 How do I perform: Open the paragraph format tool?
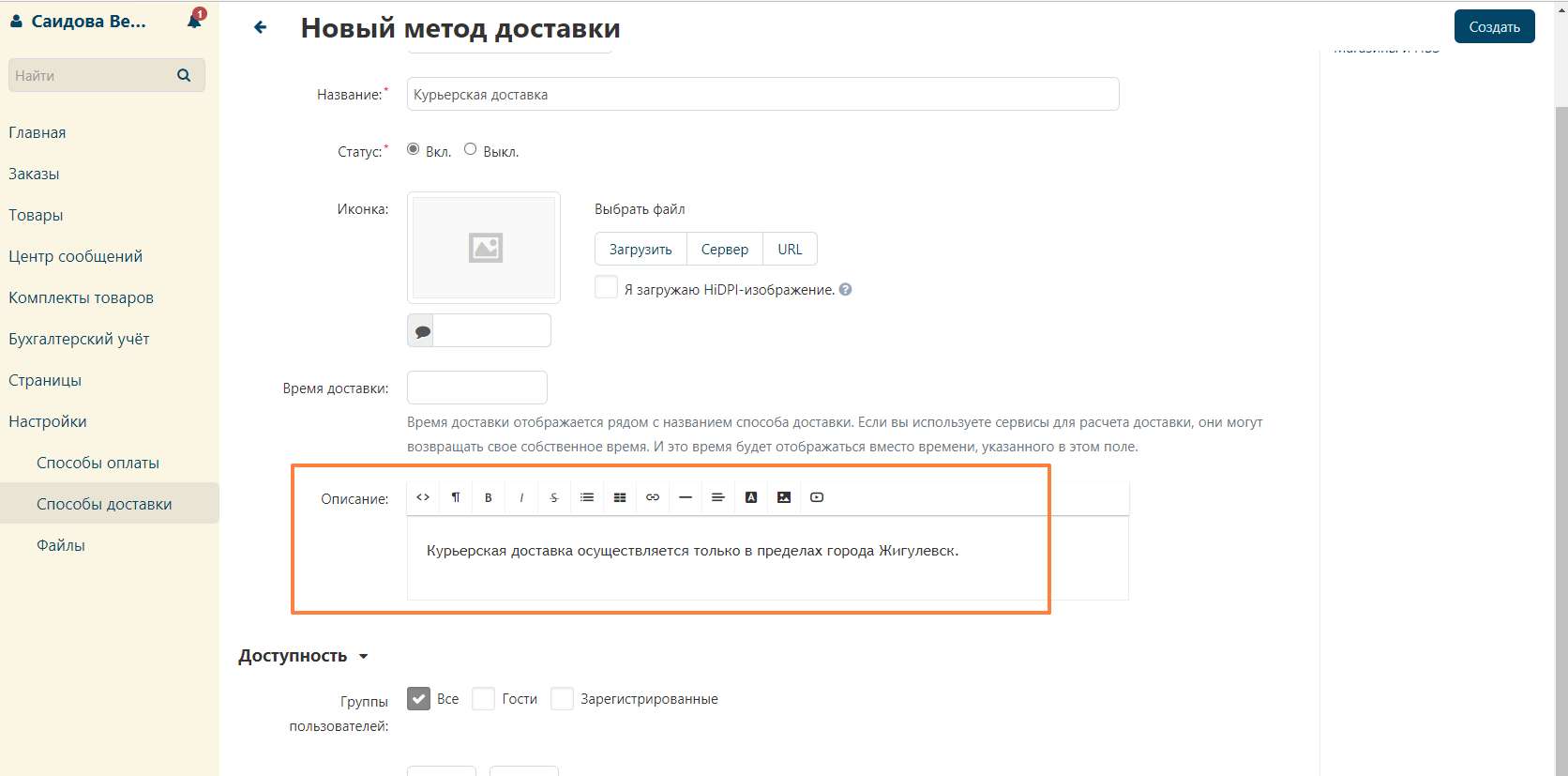(x=456, y=497)
